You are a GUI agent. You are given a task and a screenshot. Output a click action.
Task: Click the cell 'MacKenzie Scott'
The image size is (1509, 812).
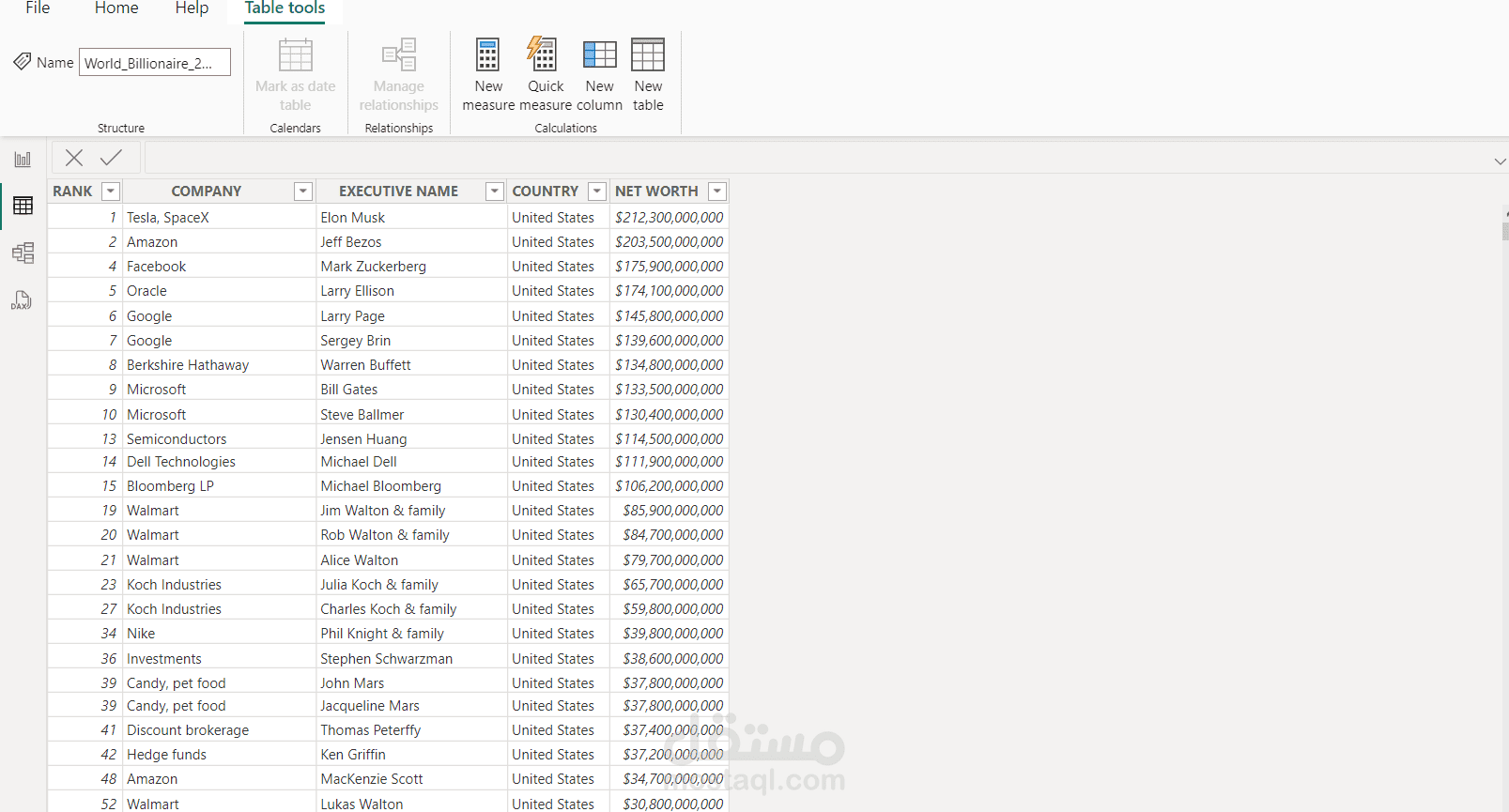[411, 779]
